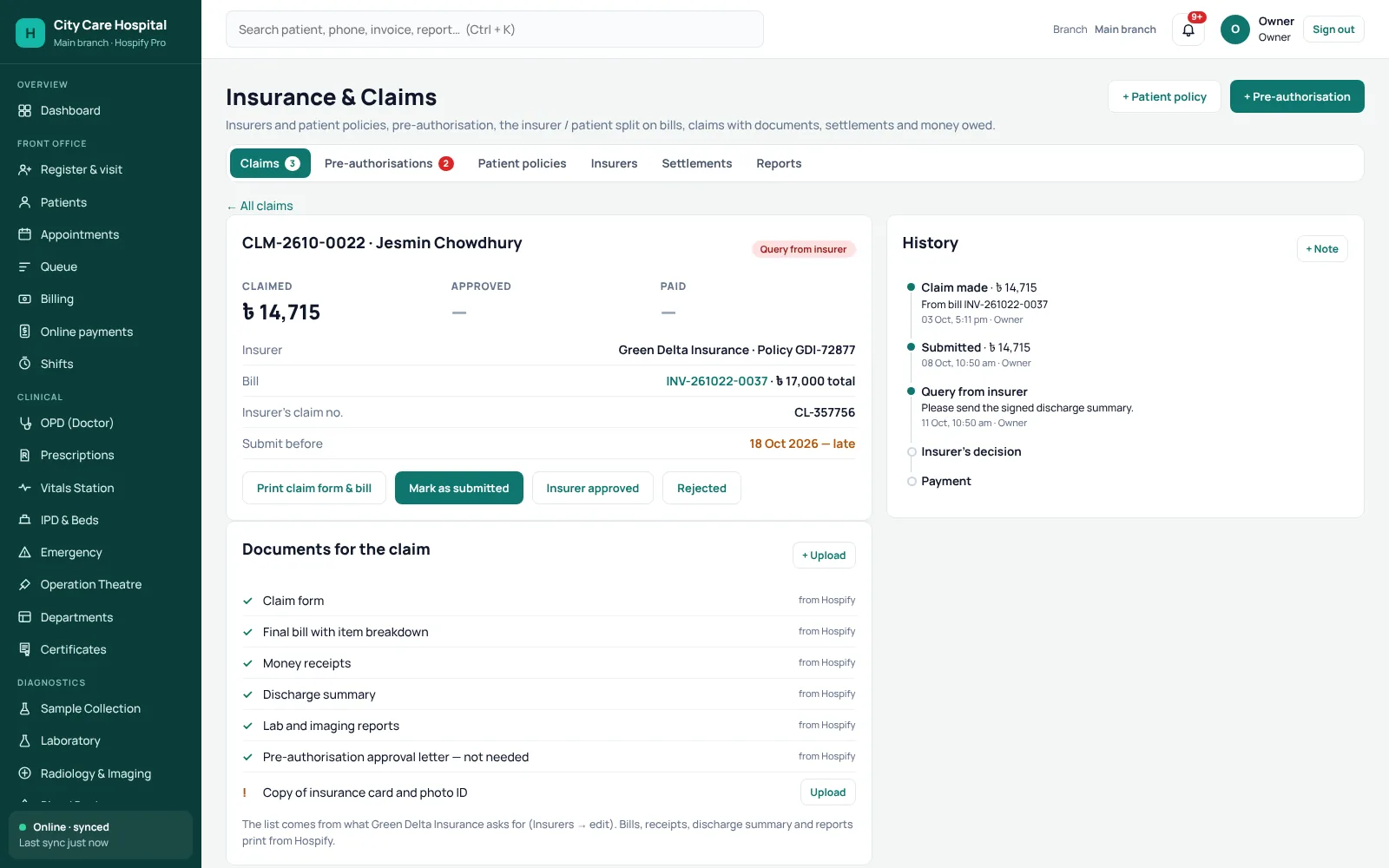
Task: Select the Claims tab
Action: 270,163
